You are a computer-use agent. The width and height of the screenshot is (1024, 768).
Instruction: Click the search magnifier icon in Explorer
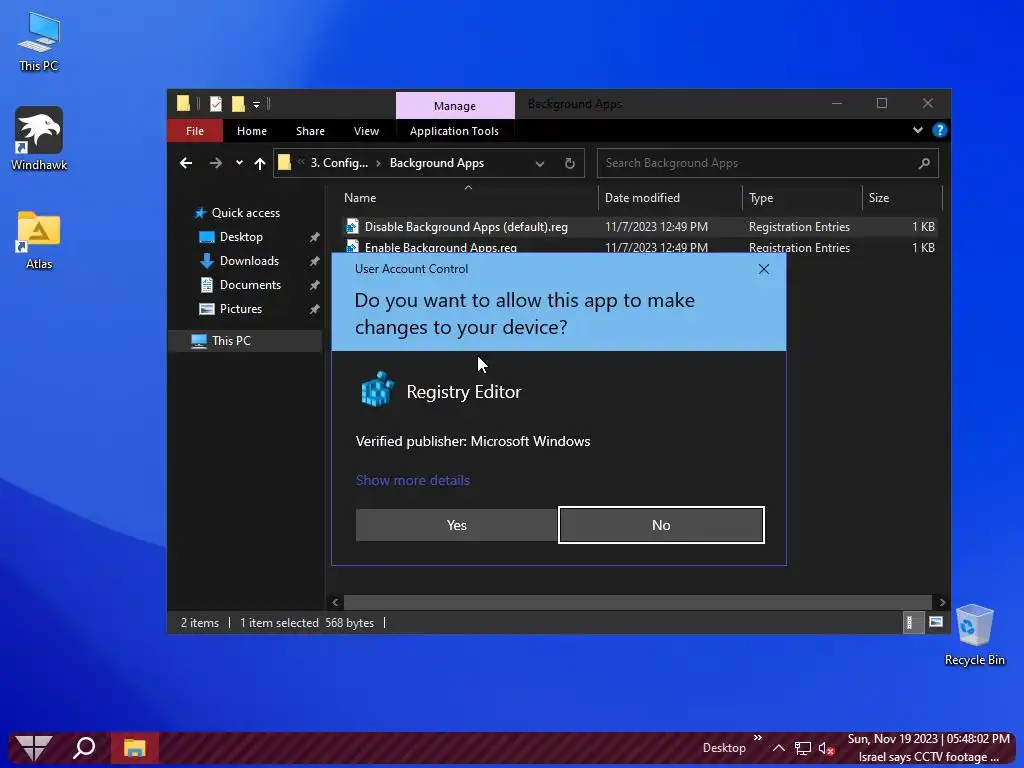(x=923, y=163)
